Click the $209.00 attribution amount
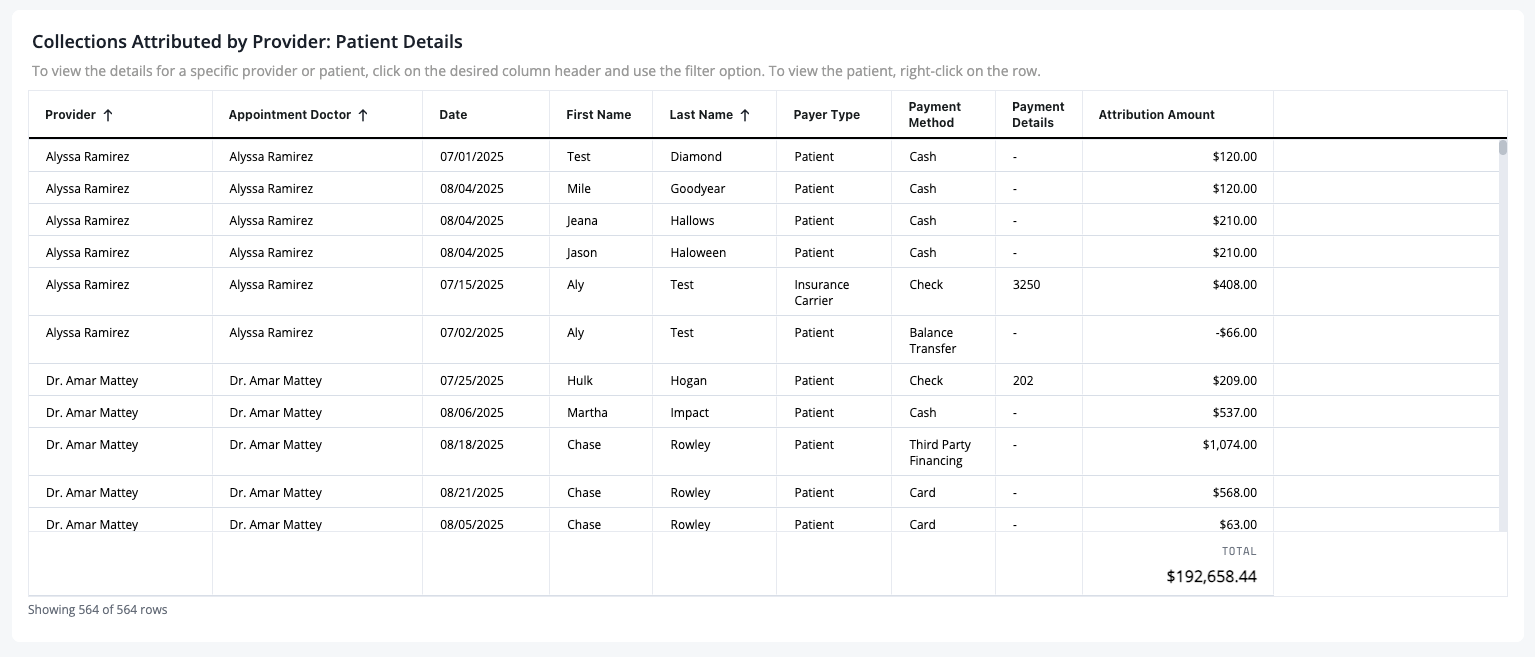 point(1235,381)
